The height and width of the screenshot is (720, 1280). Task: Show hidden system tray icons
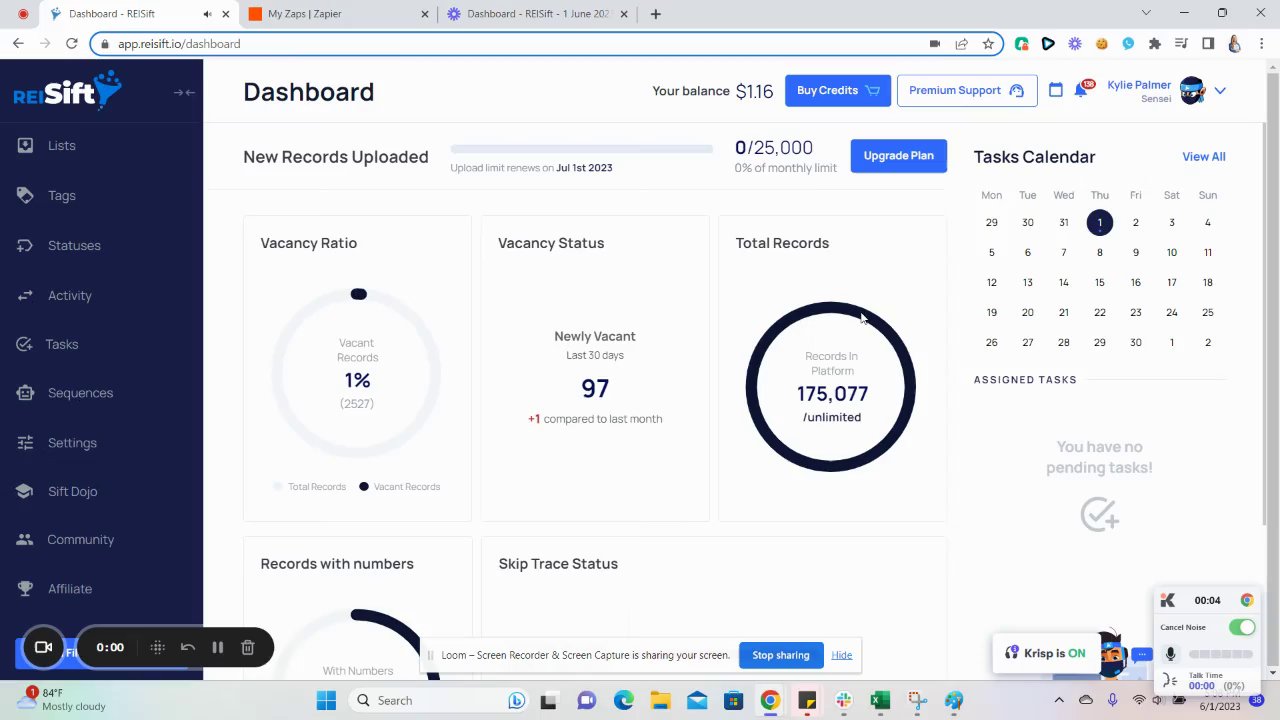point(1059,701)
